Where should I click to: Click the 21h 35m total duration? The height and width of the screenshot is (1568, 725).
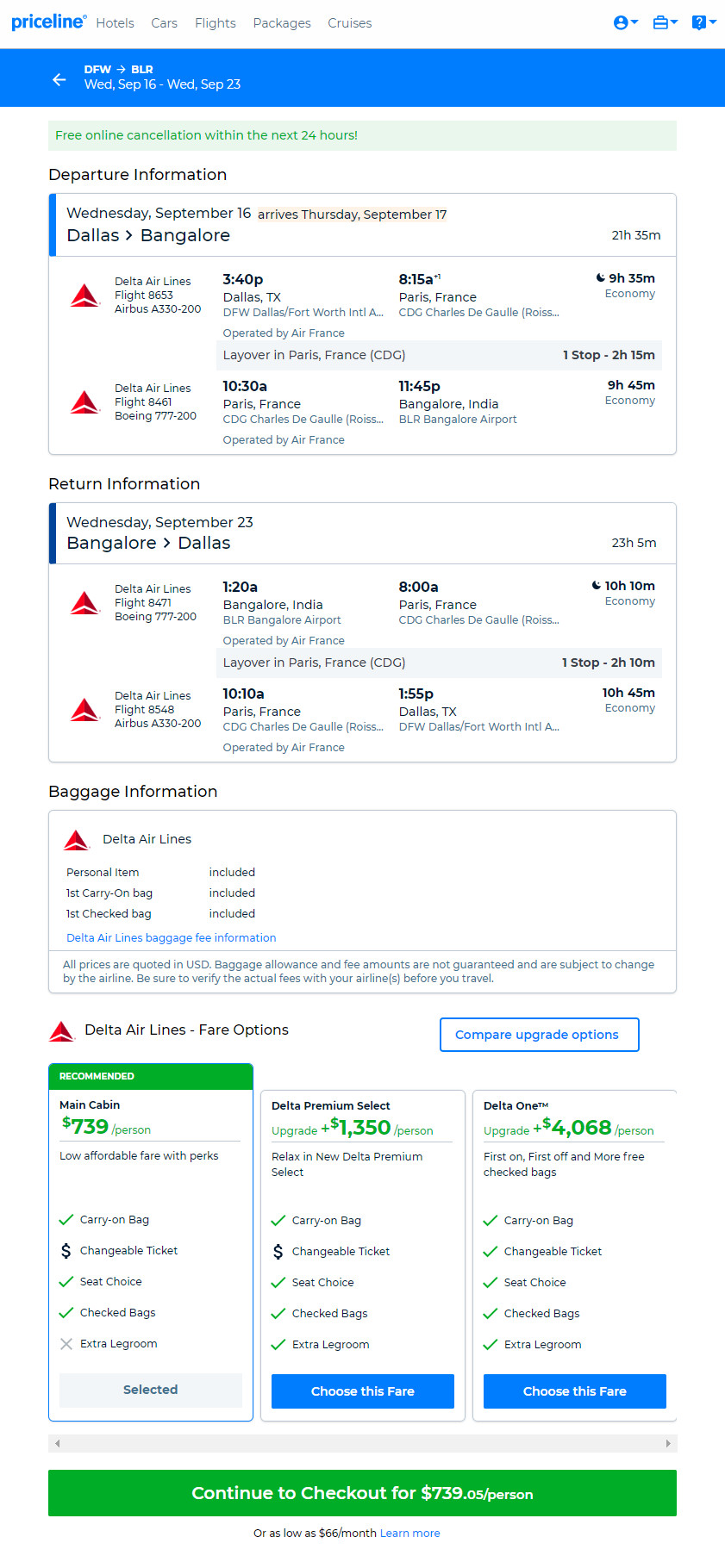click(x=636, y=235)
